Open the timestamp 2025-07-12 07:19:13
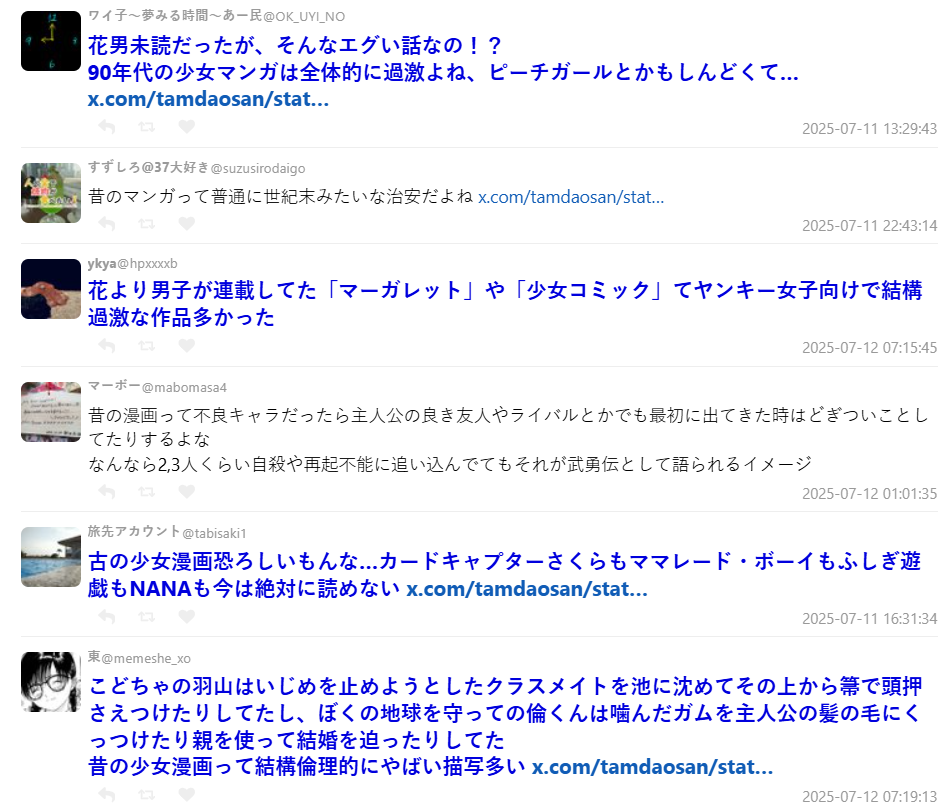The width and height of the screenshot is (943, 809). pos(869,796)
